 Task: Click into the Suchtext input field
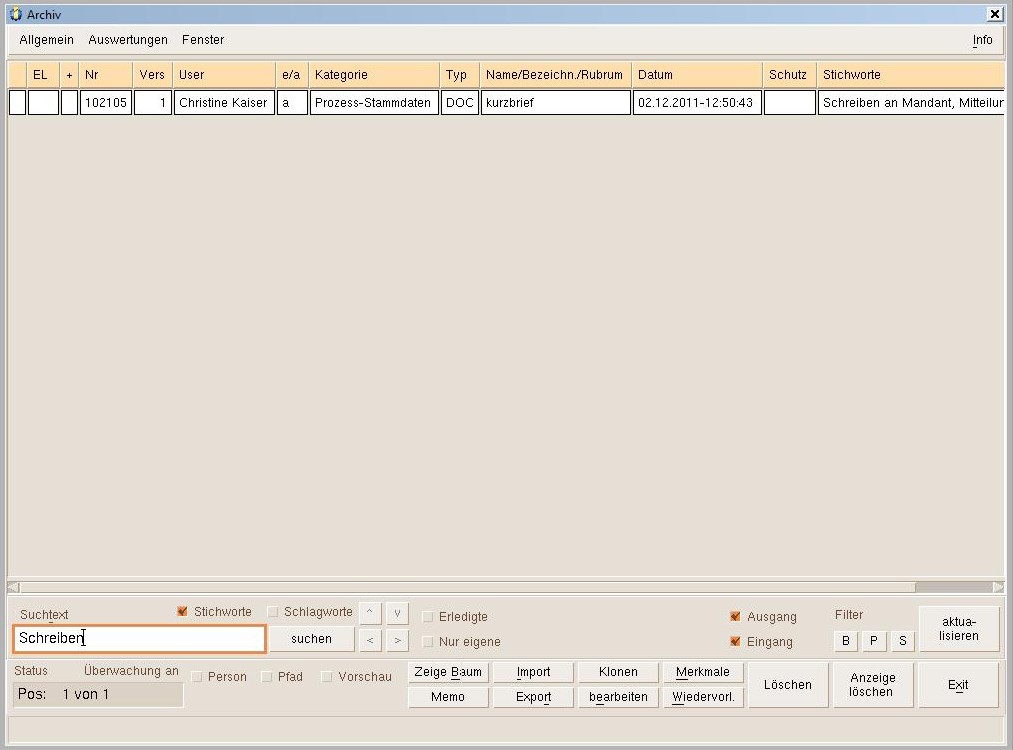[x=140, y=639]
